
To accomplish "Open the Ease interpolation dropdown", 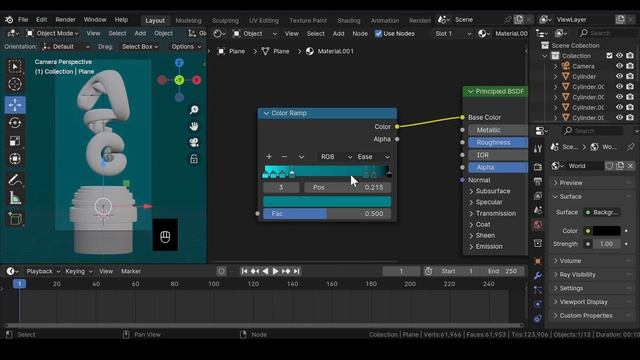I will [x=373, y=157].
